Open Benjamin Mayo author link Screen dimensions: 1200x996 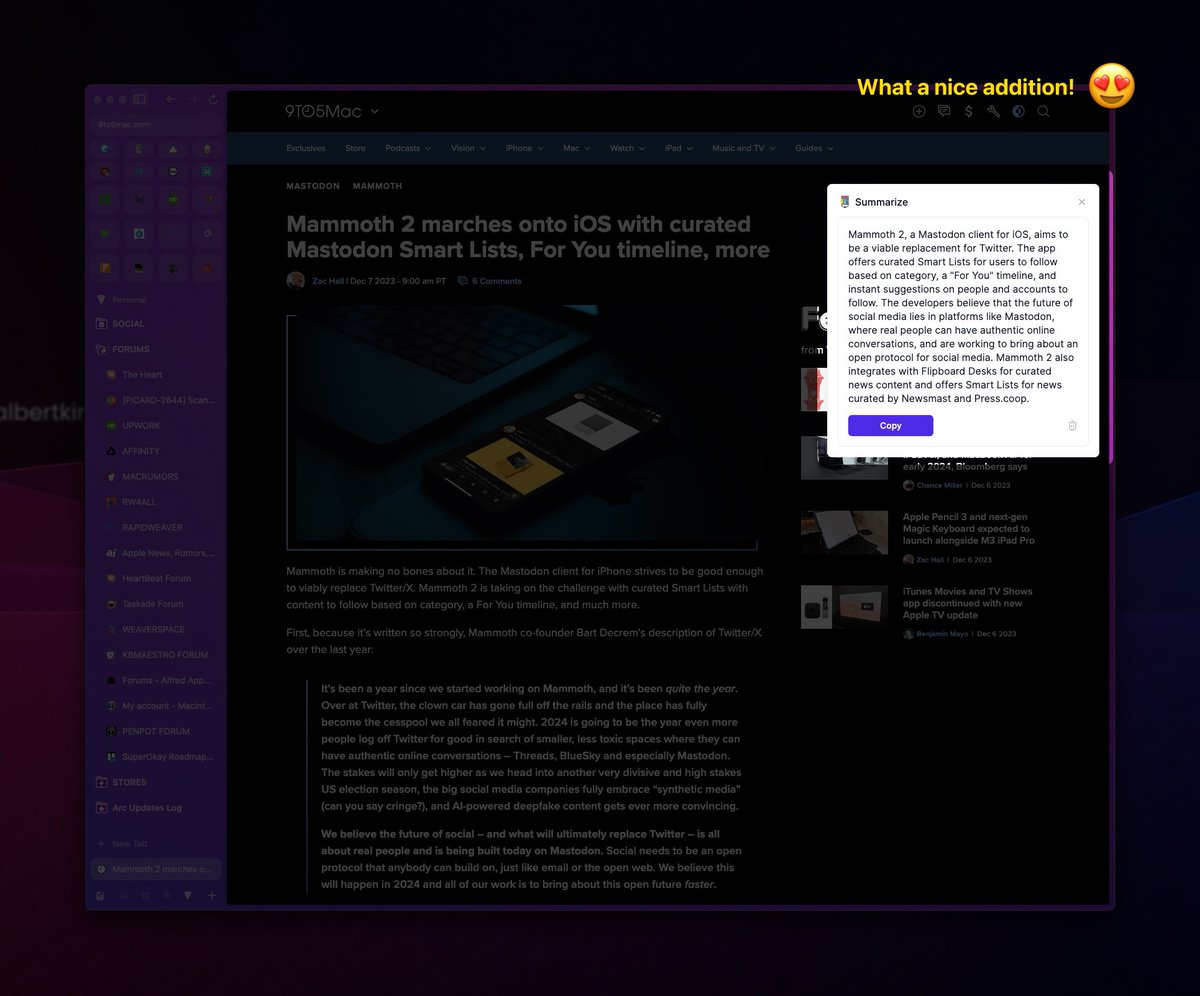point(943,634)
